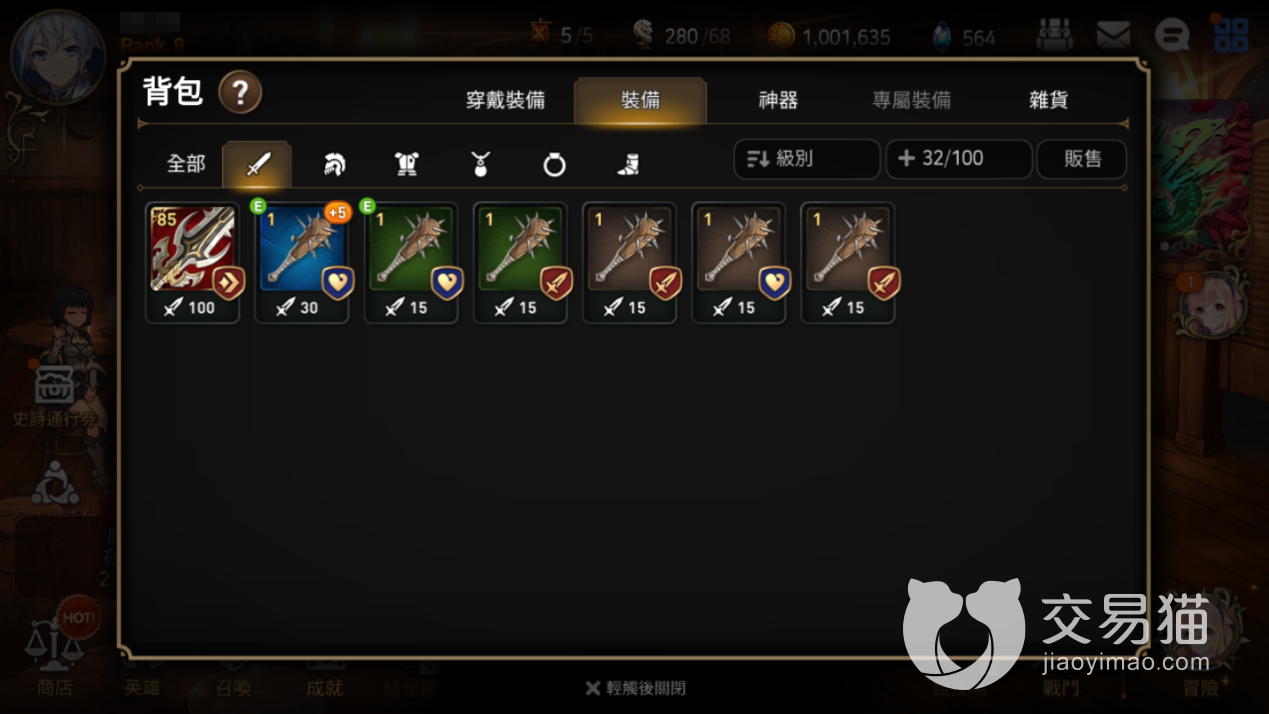Select the boots filter icon
1269x714 pixels.
click(628, 164)
